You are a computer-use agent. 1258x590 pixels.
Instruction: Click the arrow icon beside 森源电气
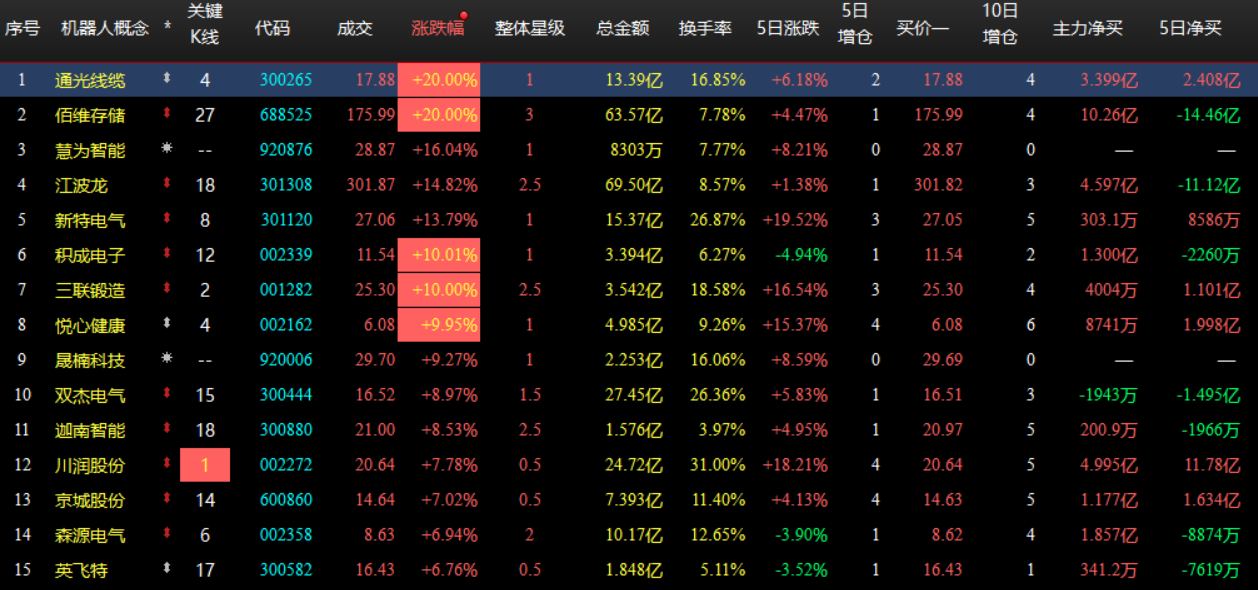167,535
